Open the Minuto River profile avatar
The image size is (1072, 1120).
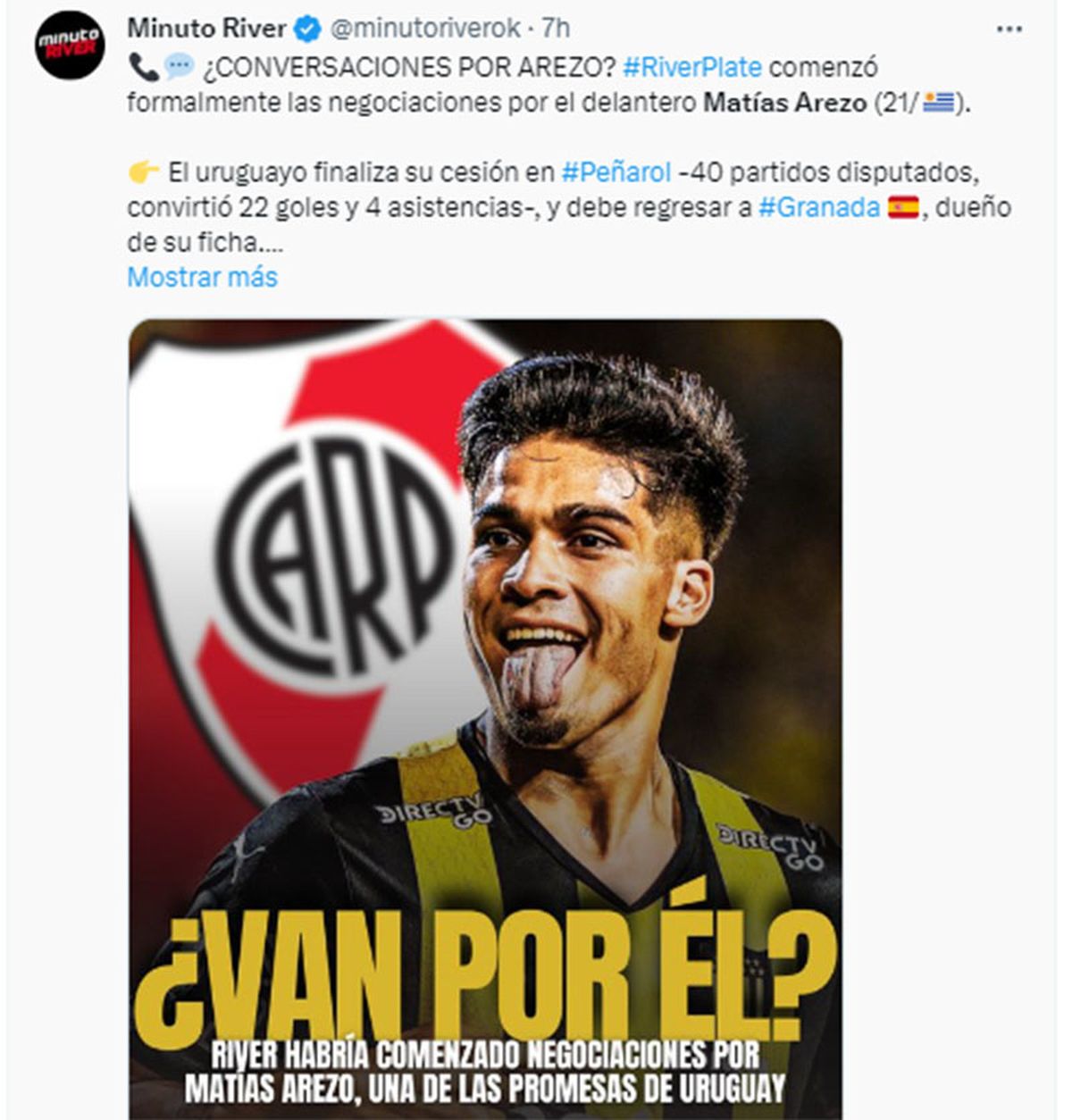coord(71,45)
